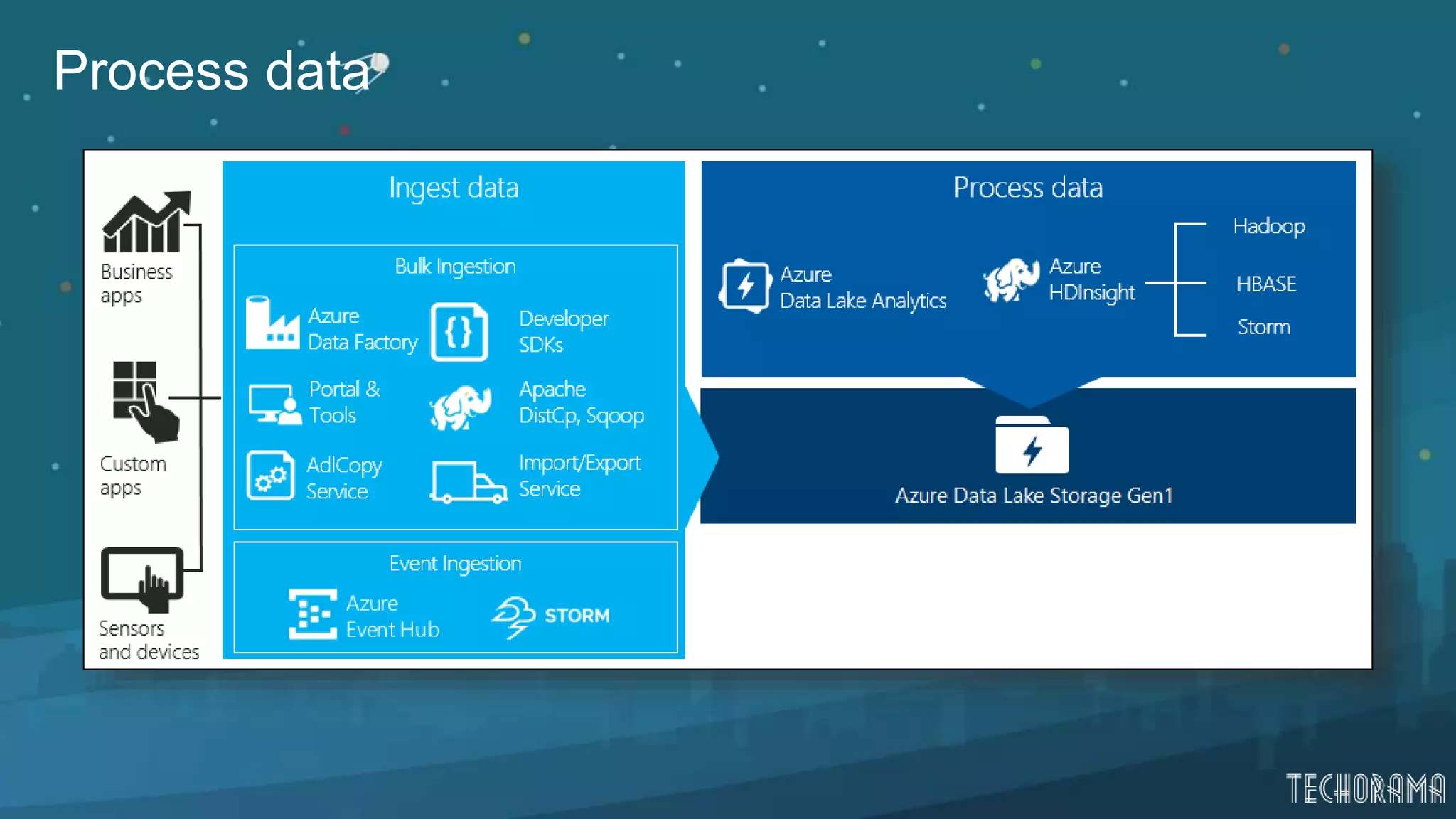Click the AdlCopy Service gears icon
The height and width of the screenshot is (819, 1456).
pyautogui.click(x=270, y=476)
